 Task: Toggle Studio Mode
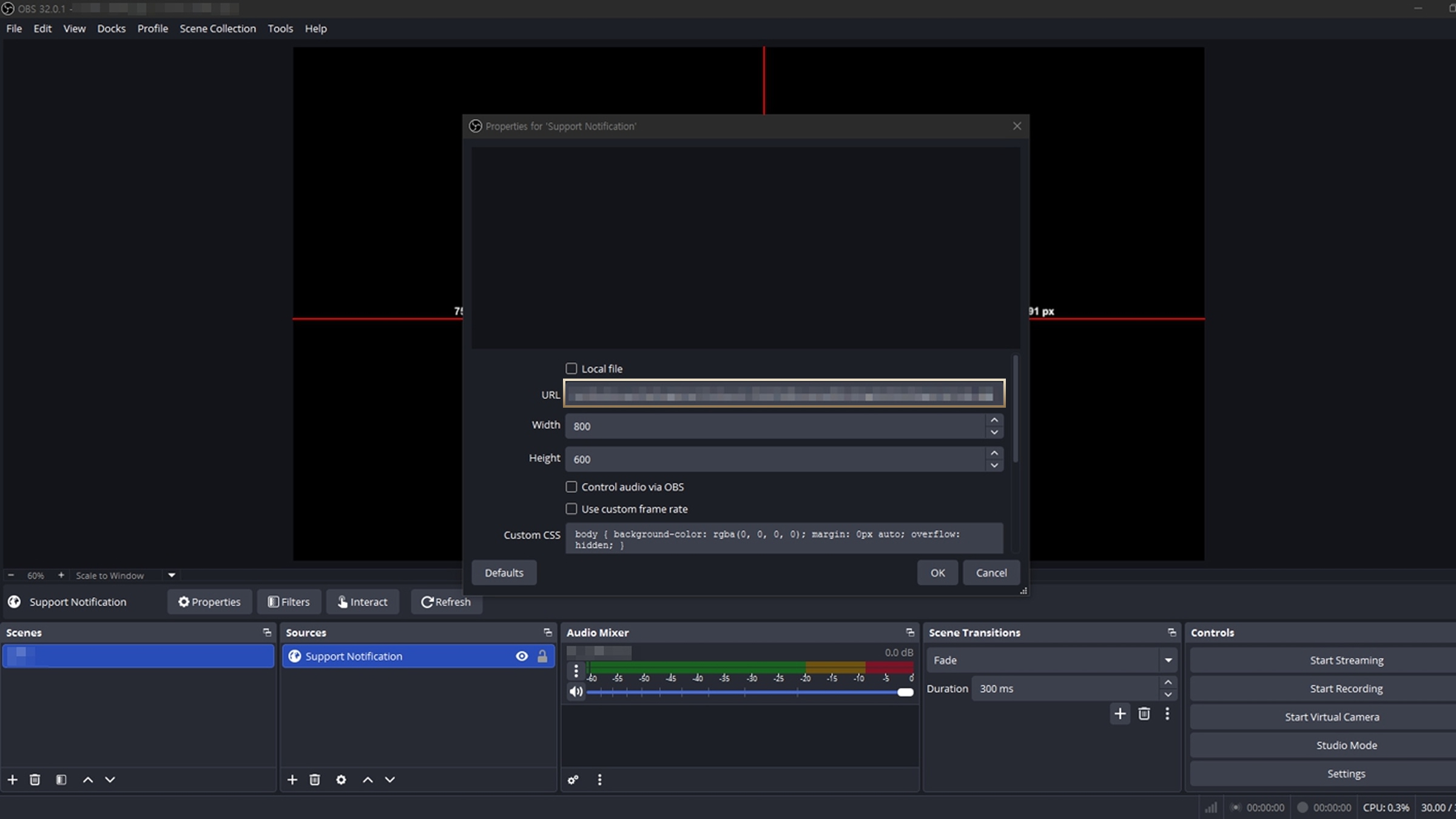pos(1323,745)
